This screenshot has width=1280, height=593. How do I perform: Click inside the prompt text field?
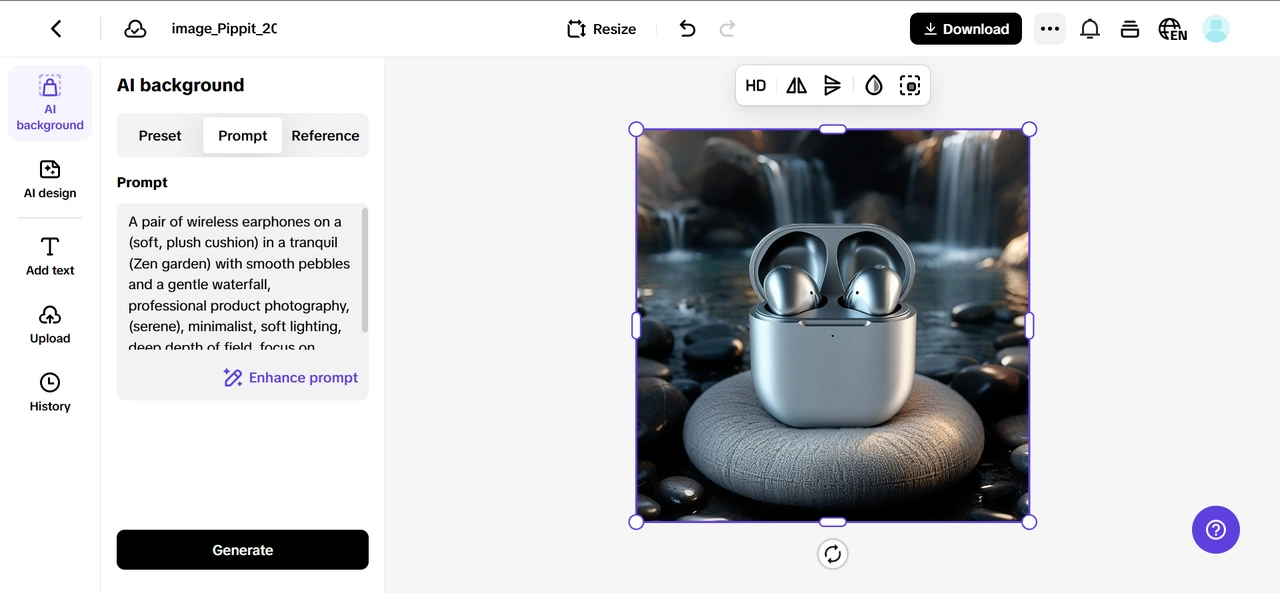[240, 284]
